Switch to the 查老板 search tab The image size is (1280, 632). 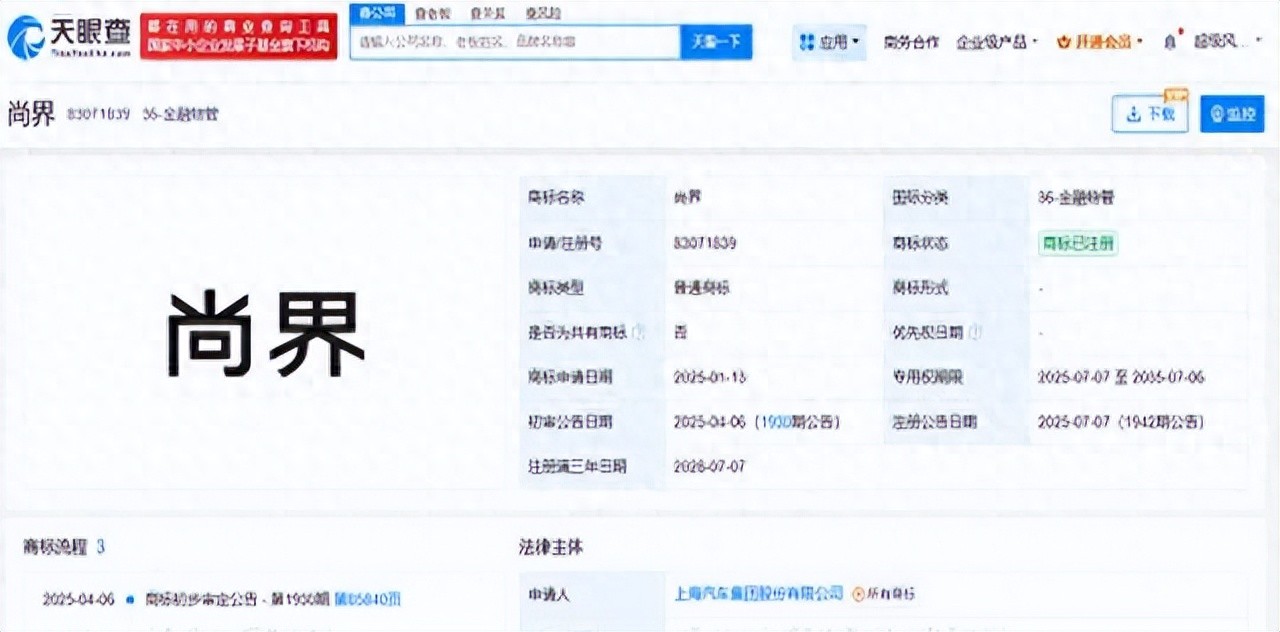431,14
